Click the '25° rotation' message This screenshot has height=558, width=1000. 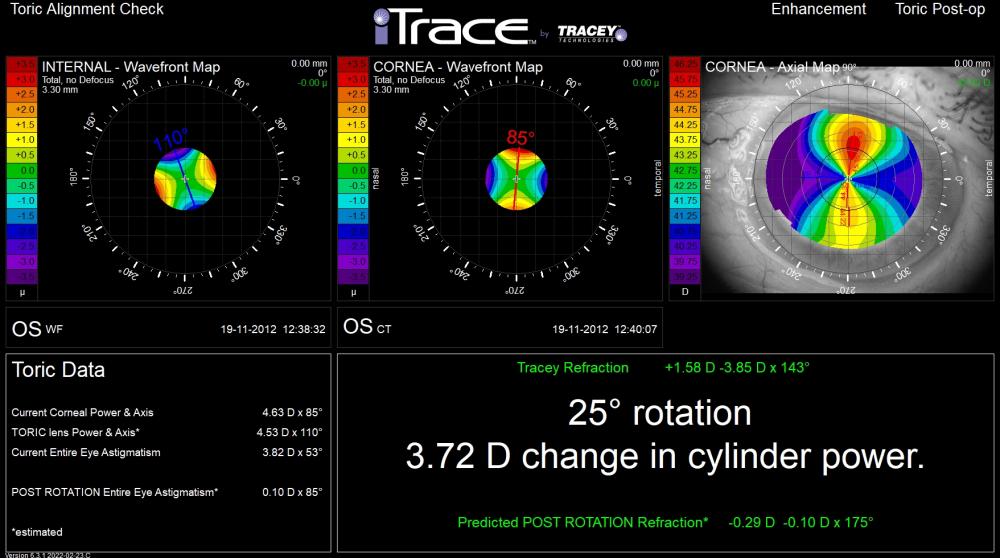(x=659, y=413)
